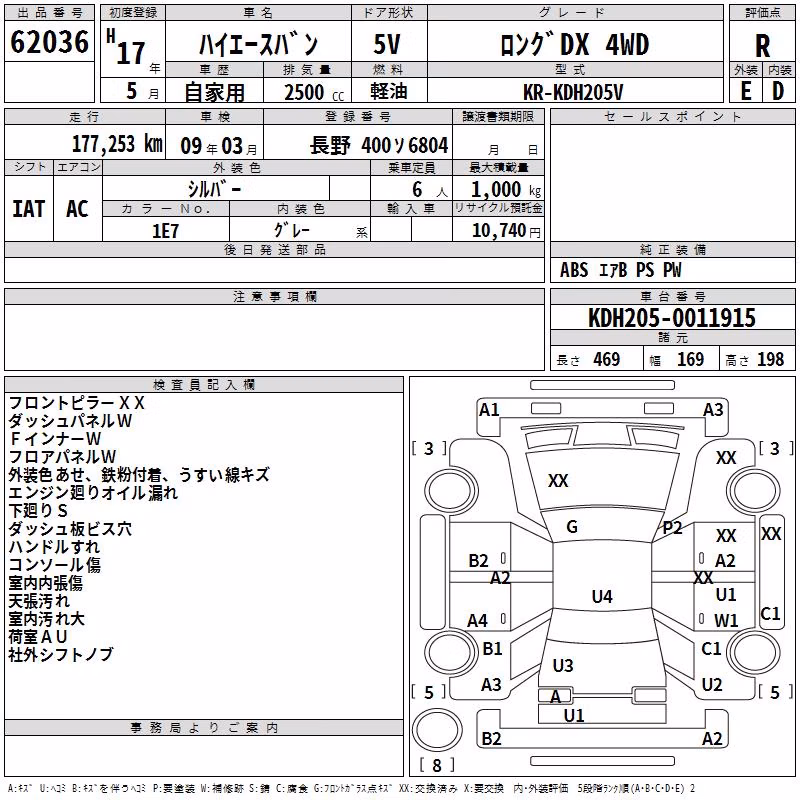
Task: Select the exterior color シルバー
Action: click(214, 189)
